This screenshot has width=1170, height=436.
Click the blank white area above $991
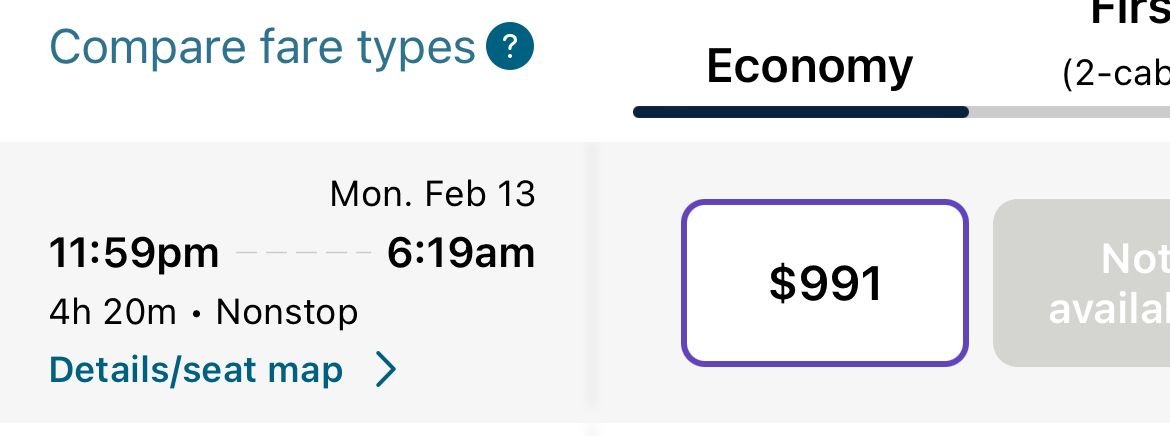[x=825, y=170]
